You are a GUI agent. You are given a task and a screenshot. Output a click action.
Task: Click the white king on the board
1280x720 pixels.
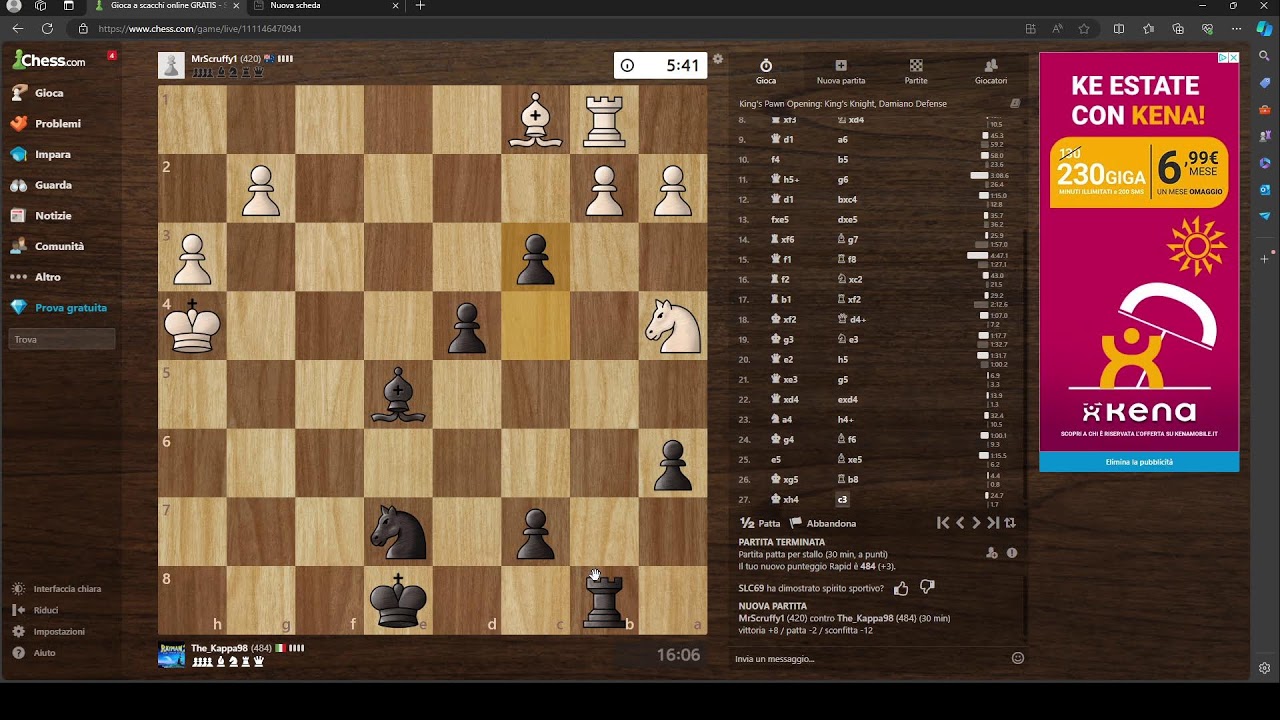192,326
